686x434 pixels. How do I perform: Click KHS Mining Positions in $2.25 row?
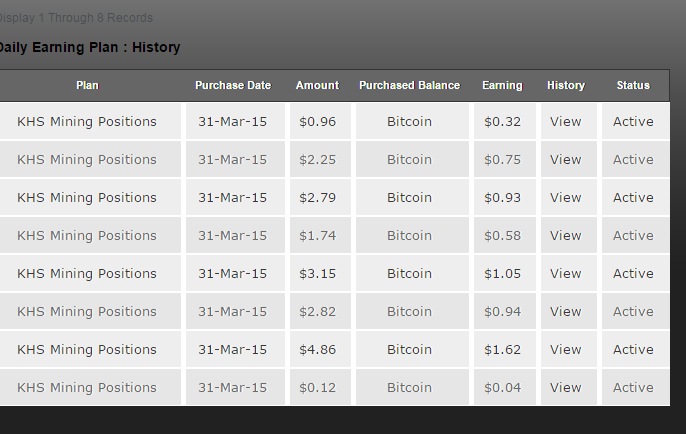(x=87, y=160)
